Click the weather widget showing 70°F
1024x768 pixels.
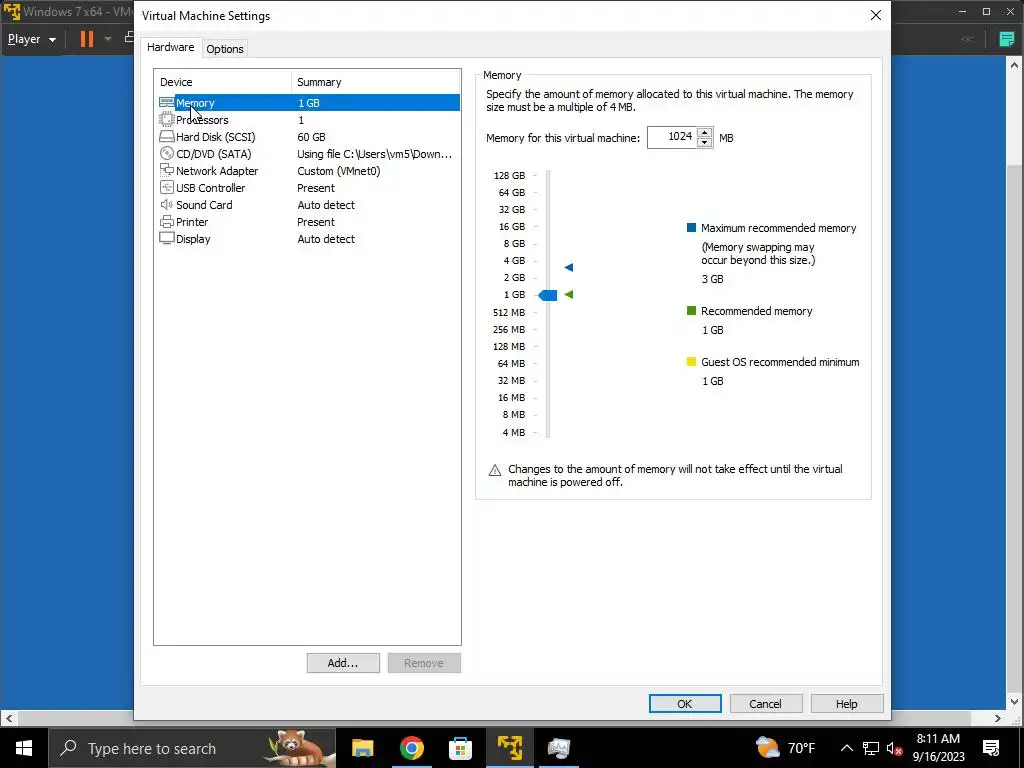click(x=786, y=748)
